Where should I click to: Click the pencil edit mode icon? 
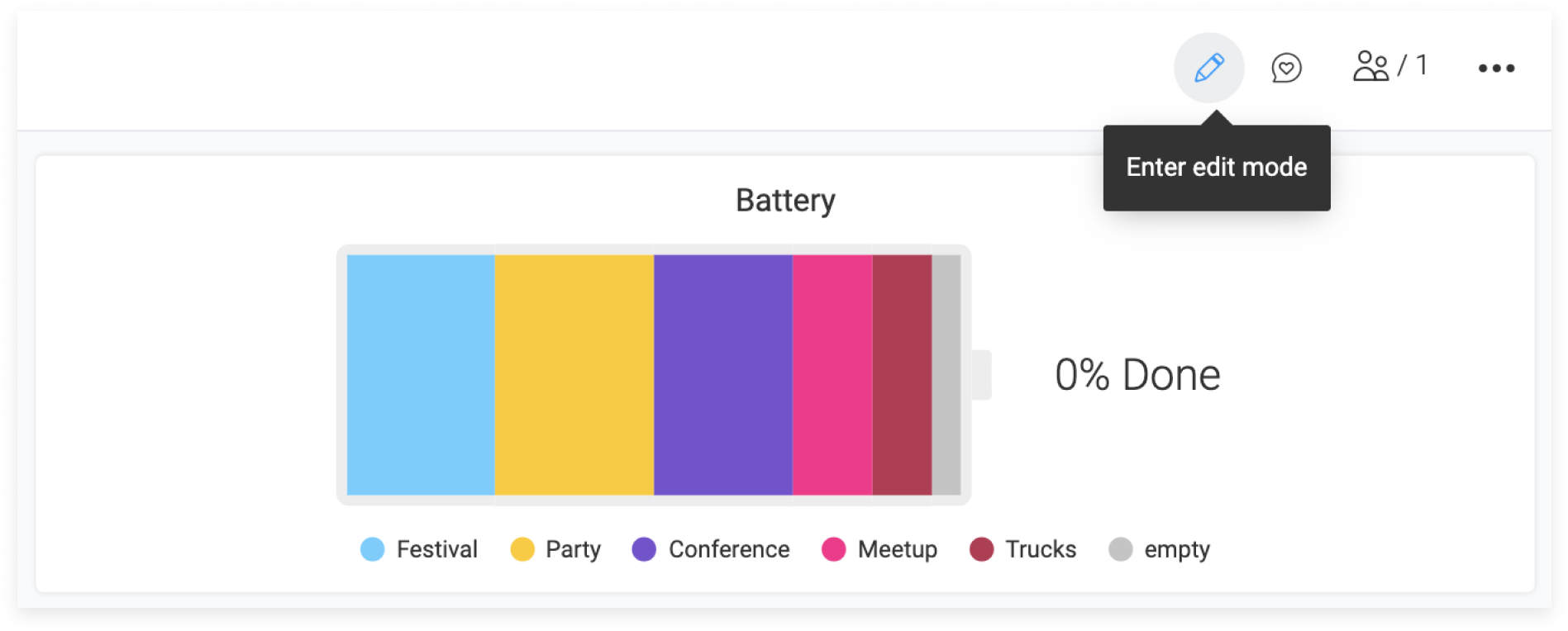pyautogui.click(x=1208, y=68)
